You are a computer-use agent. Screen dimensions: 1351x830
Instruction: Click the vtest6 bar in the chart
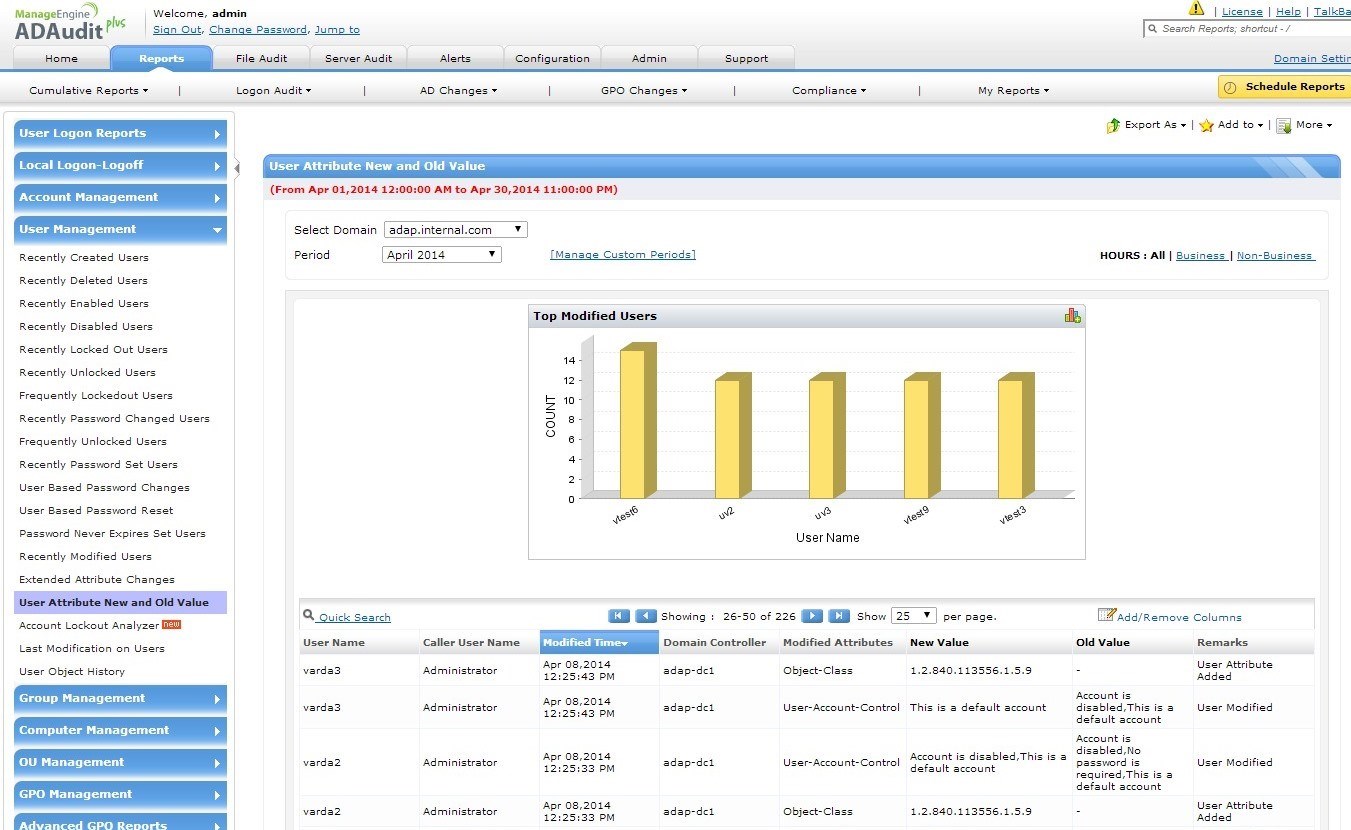633,424
